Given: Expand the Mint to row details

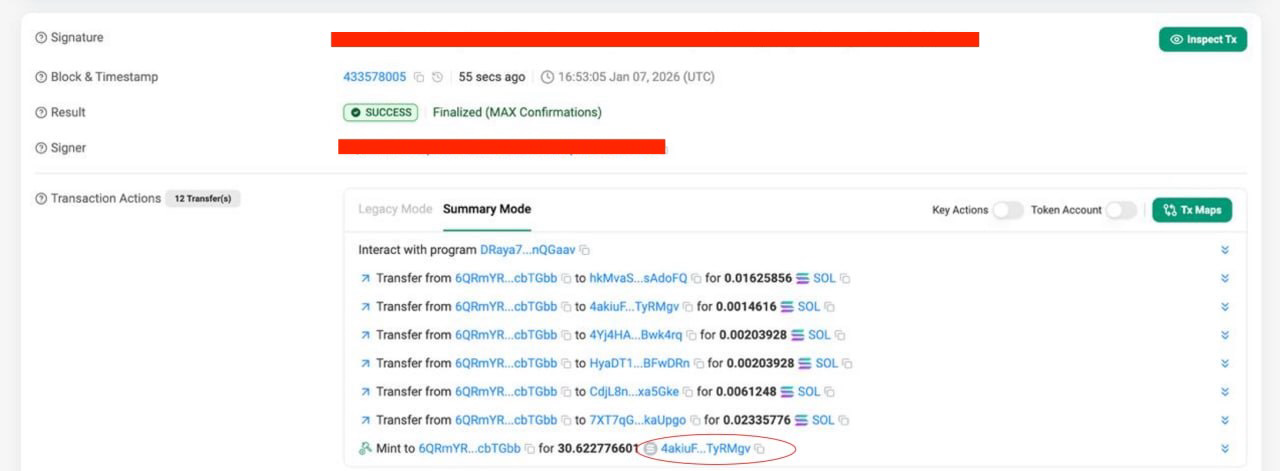Looking at the screenshot, I should 1225,449.
